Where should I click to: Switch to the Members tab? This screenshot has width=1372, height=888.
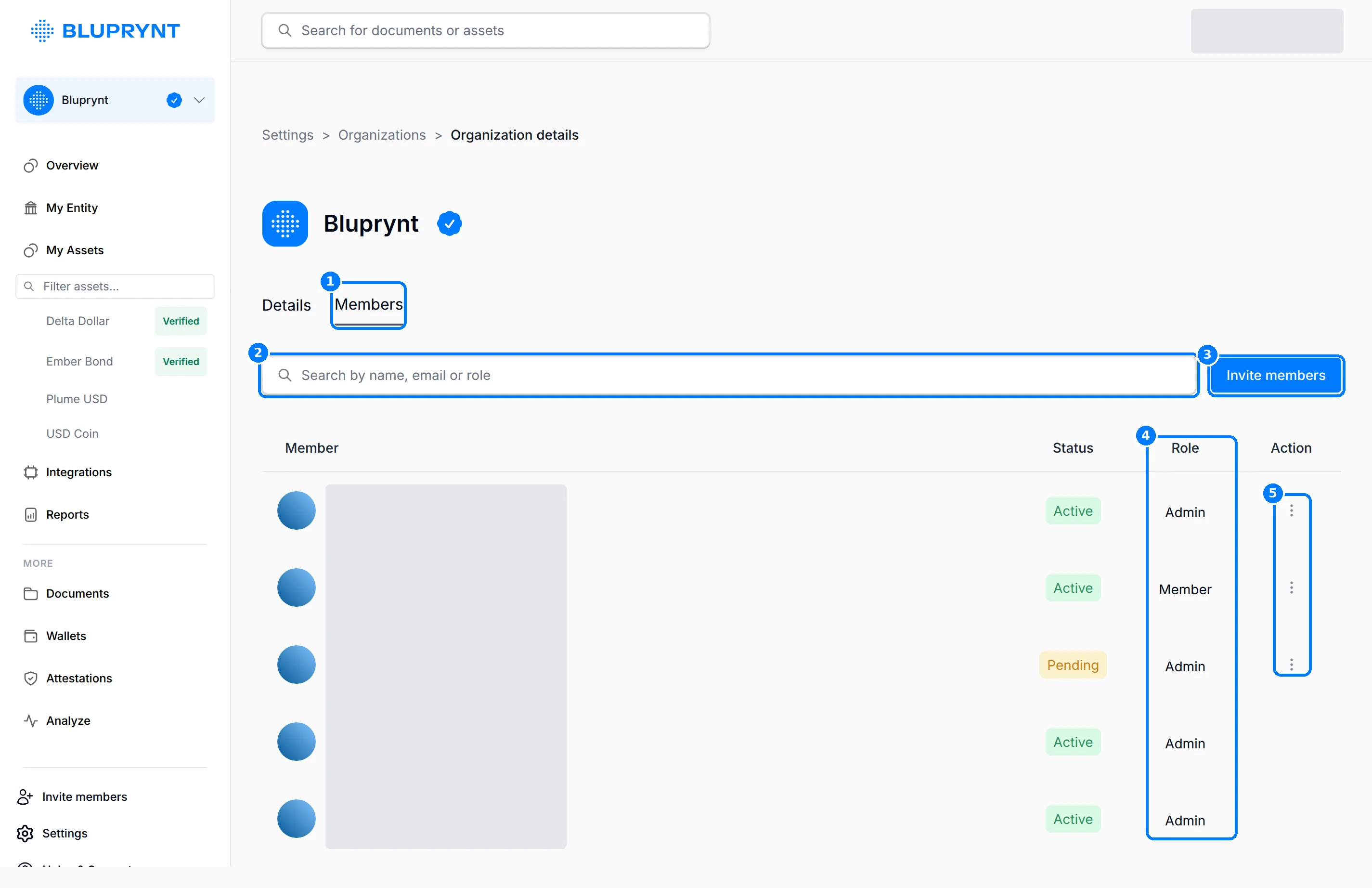368,304
